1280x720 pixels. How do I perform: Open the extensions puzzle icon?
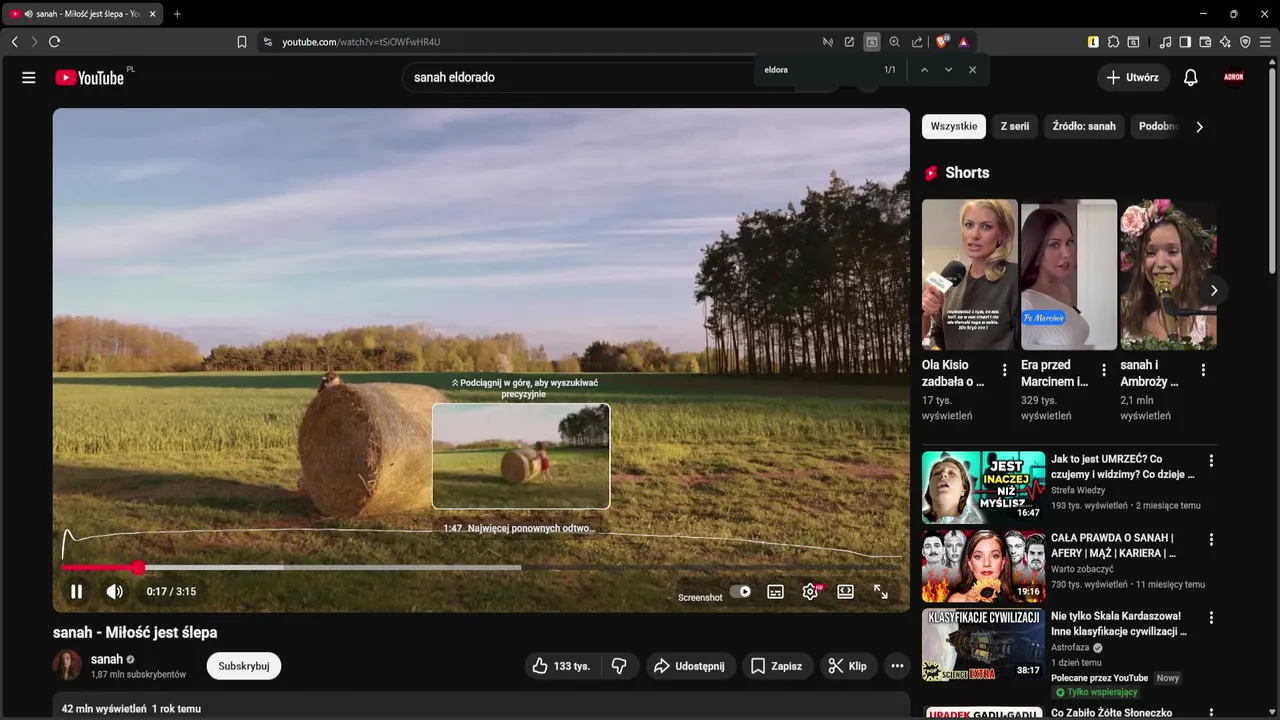pyautogui.click(x=1113, y=42)
